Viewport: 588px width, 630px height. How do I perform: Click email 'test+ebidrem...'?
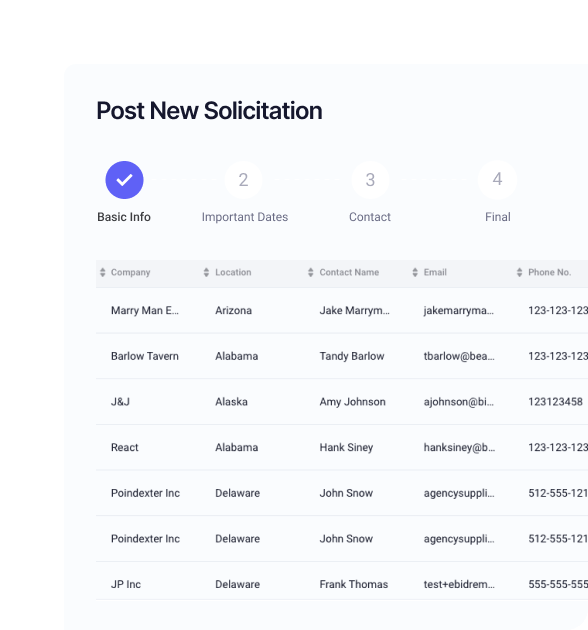pyautogui.click(x=459, y=584)
